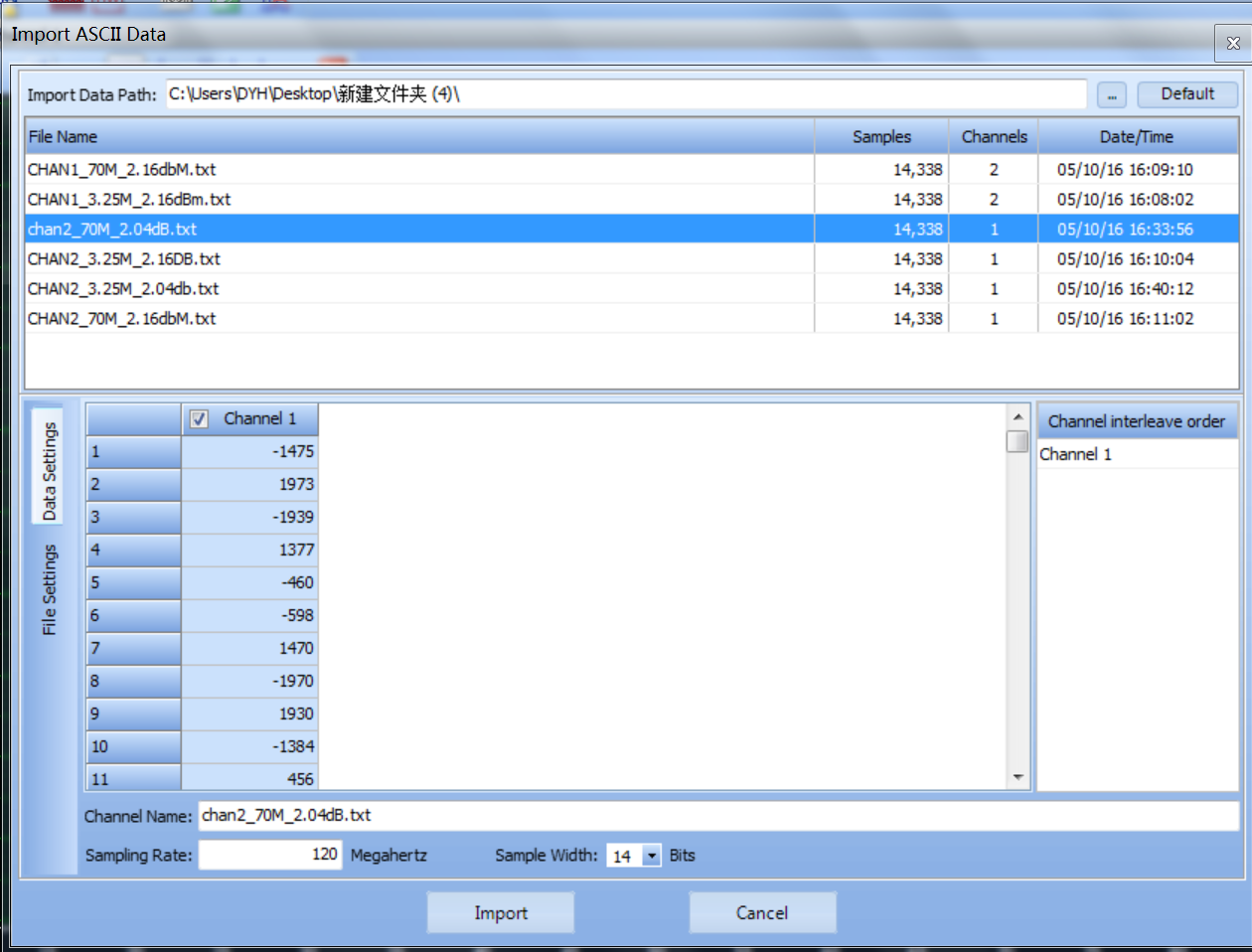This screenshot has width=1252, height=952.
Task: Click the scroll down arrow in data preview
Action: (x=1017, y=778)
